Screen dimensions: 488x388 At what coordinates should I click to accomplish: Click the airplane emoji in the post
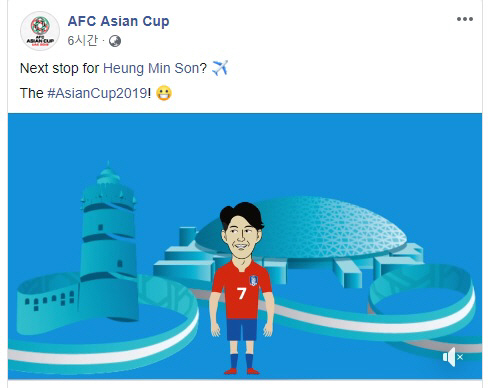(220, 68)
